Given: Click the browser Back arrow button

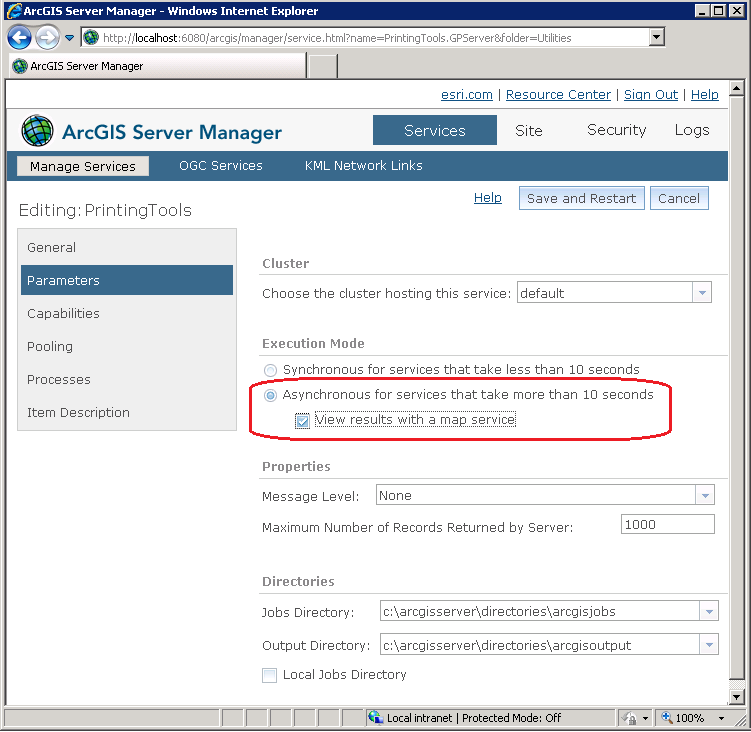Looking at the screenshot, I should coord(19,37).
